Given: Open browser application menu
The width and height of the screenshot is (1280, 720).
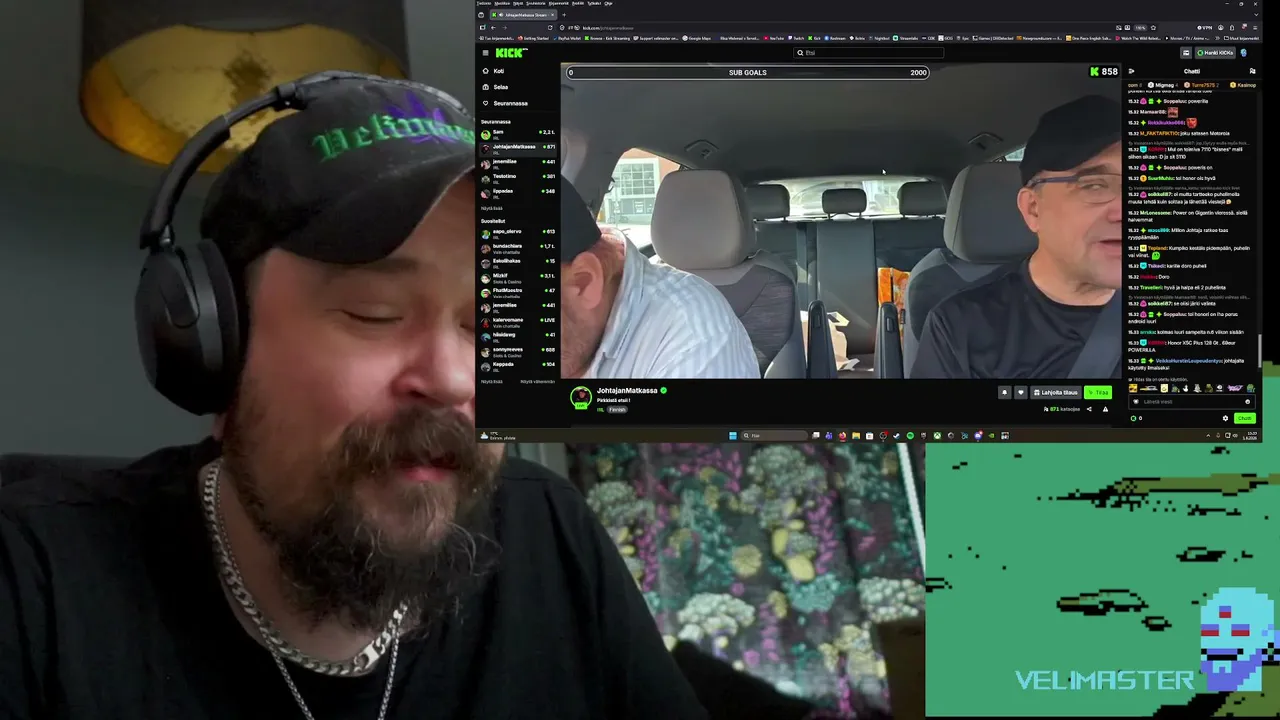Looking at the screenshot, I should (1254, 28).
